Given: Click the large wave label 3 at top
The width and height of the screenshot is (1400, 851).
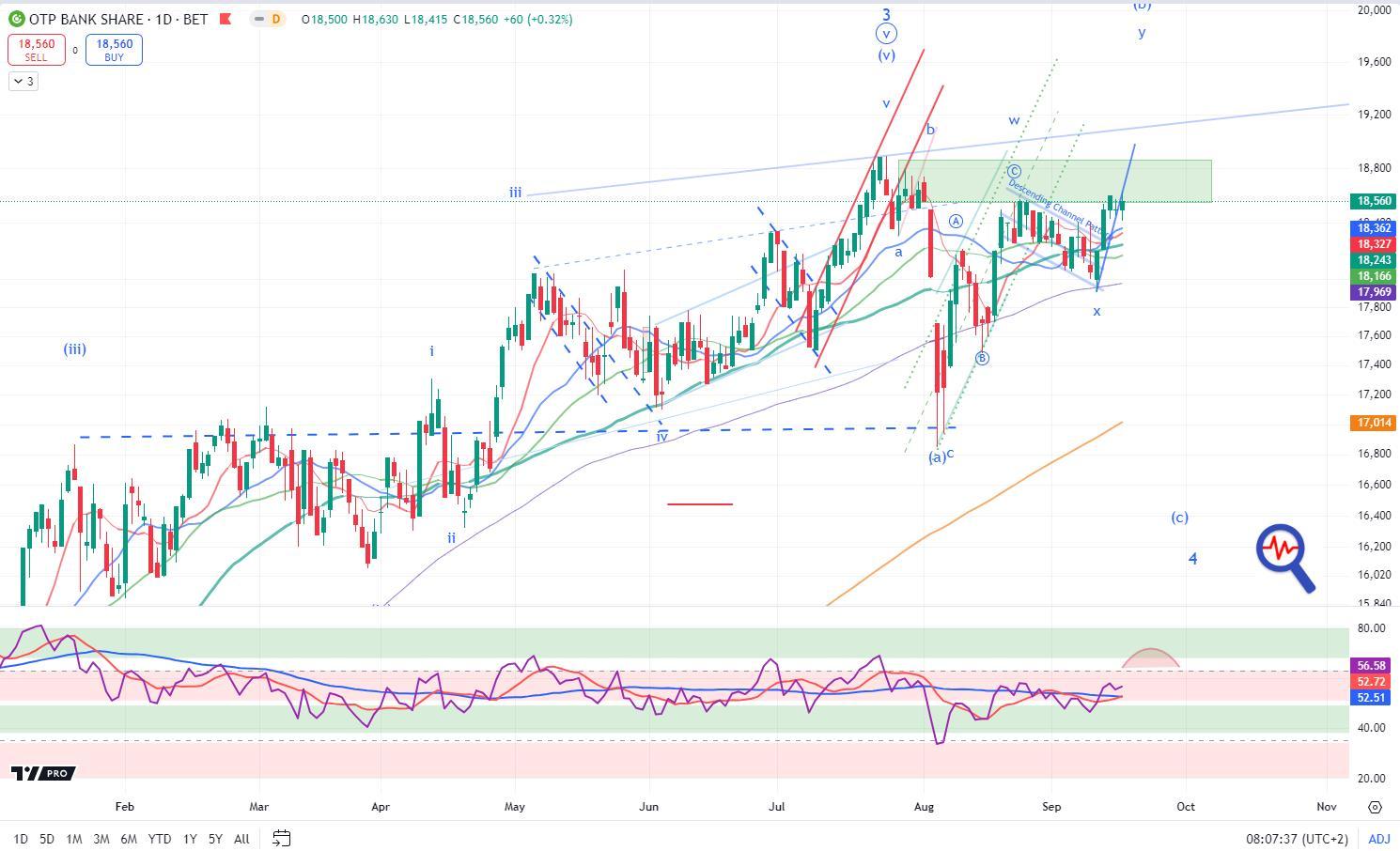Looking at the screenshot, I should pos(886,14).
